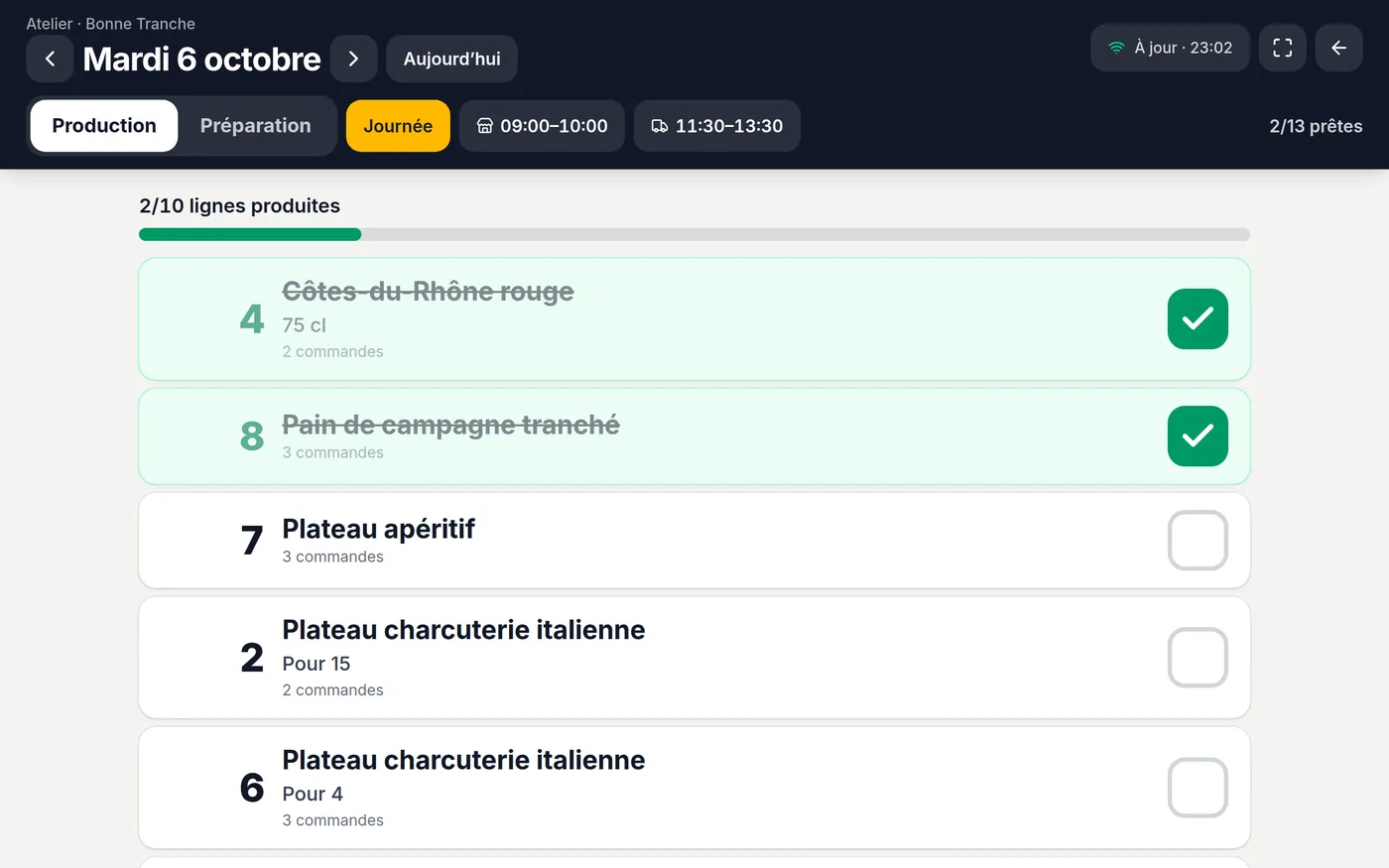Viewport: 1389px width, 868px height.
Task: Click the production progress bar
Action: [x=694, y=235]
